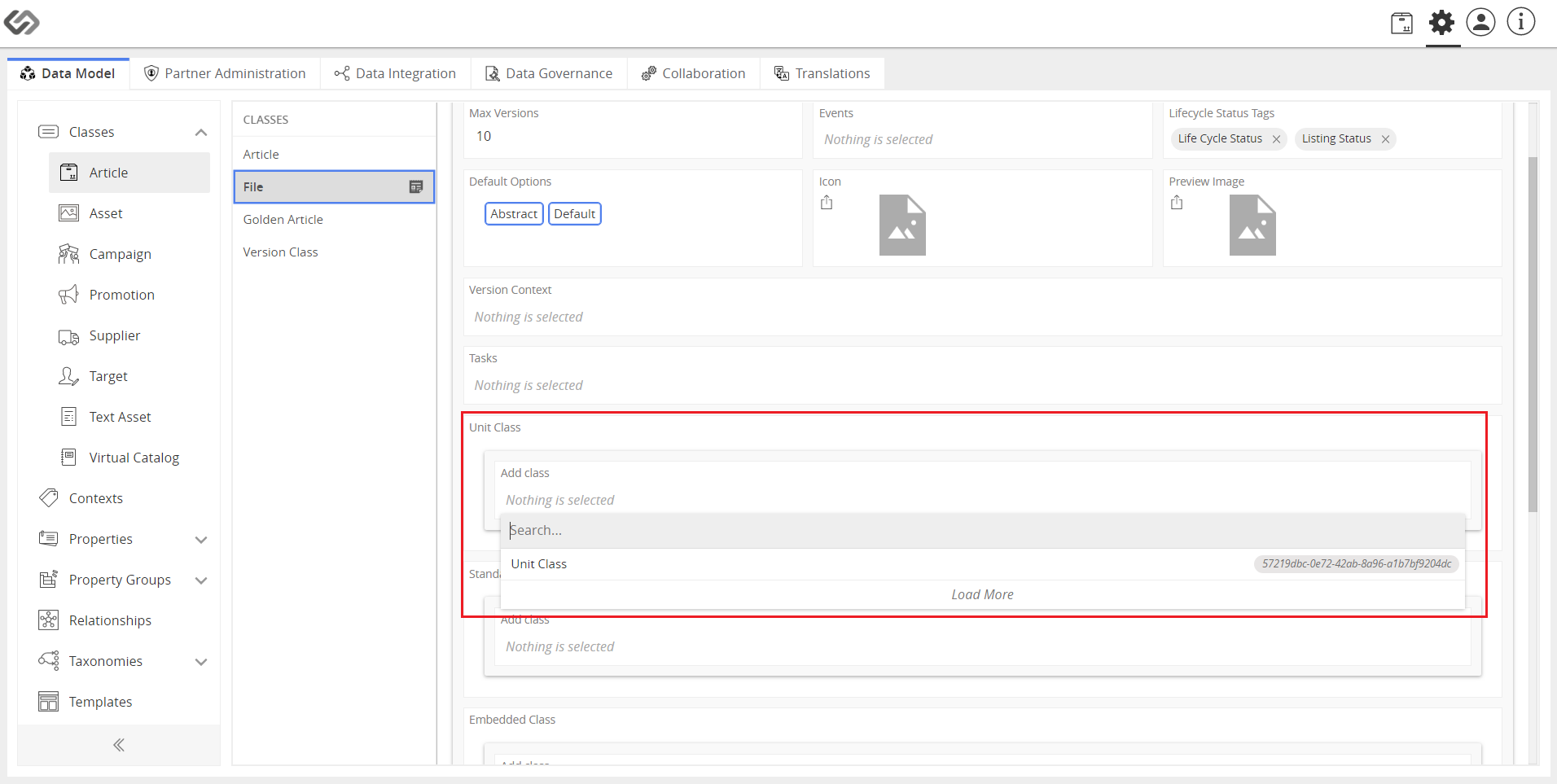The width and height of the screenshot is (1557, 784).
Task: Click the Supplier truck icon
Action: pyautogui.click(x=69, y=336)
